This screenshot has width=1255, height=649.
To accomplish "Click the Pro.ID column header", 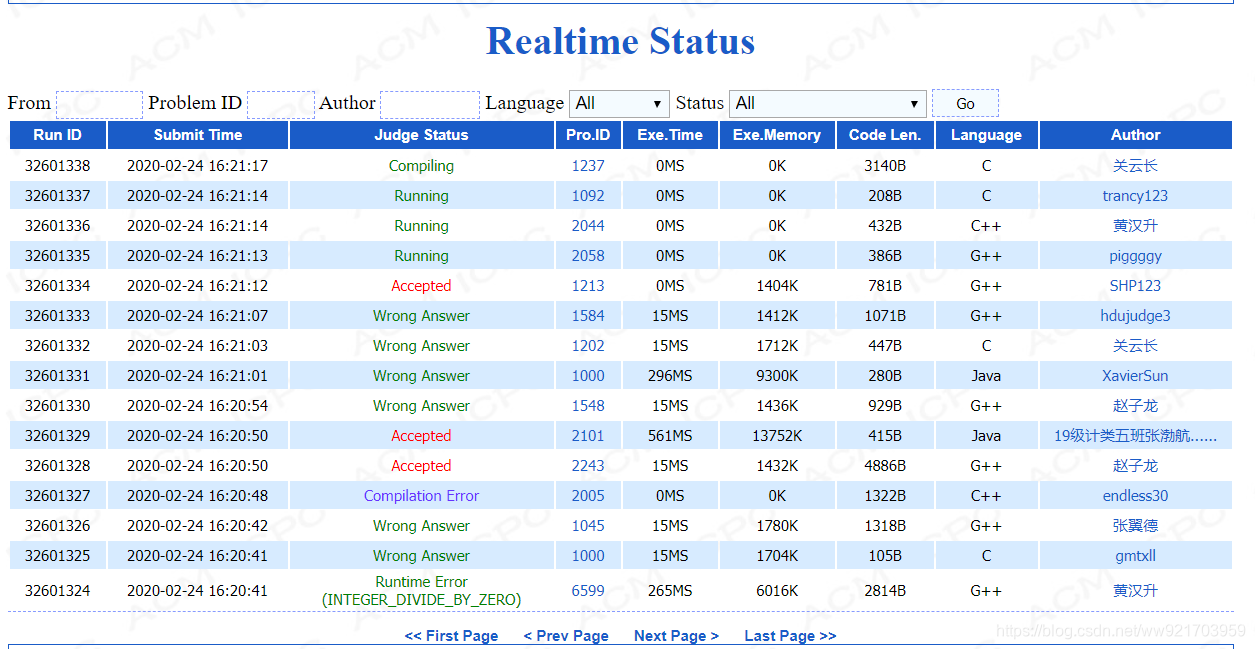I will click(x=588, y=135).
